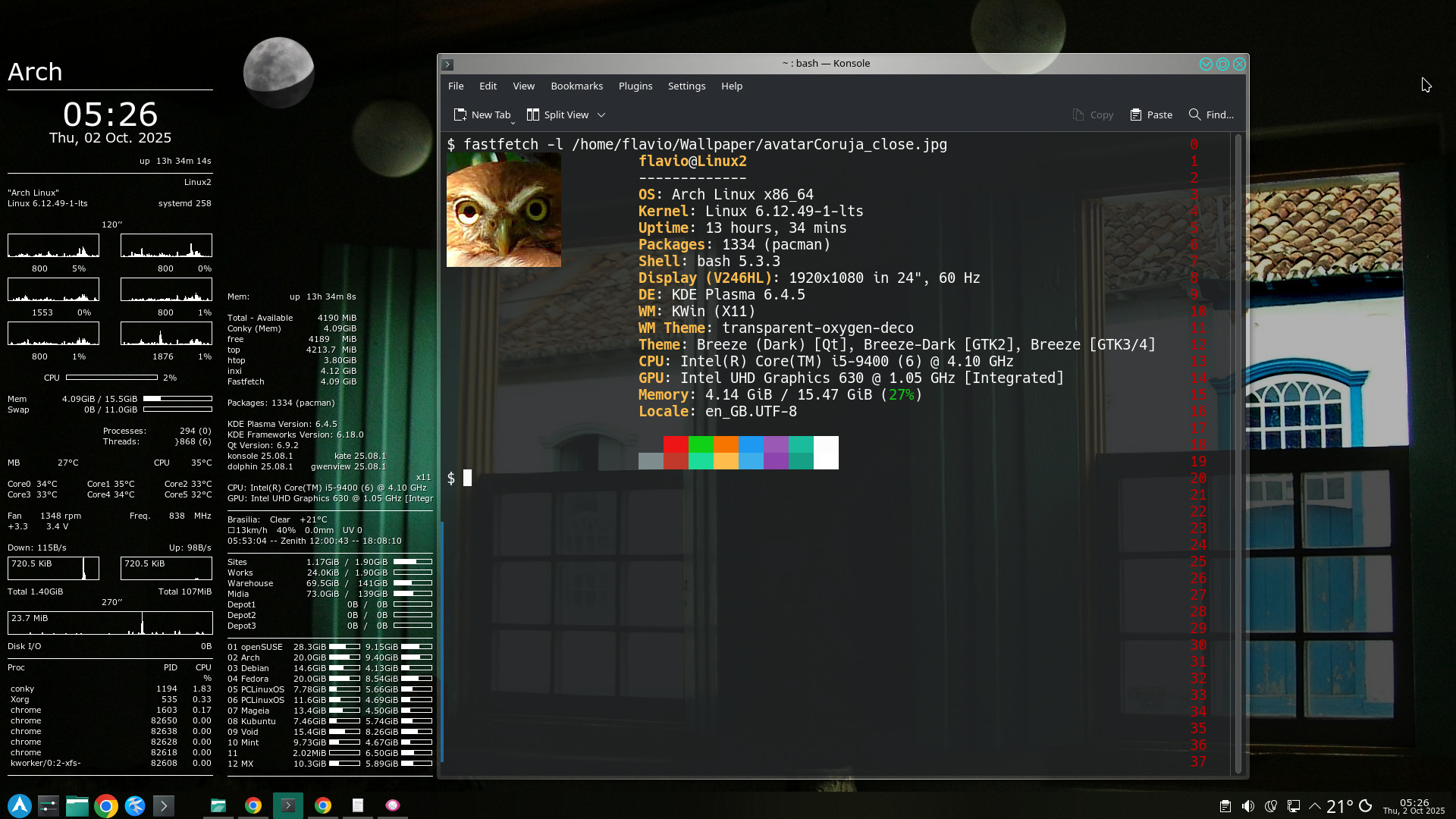Viewport: 1456px width, 819px height.
Task: Click the red color block in fastfetch
Action: click(675, 444)
